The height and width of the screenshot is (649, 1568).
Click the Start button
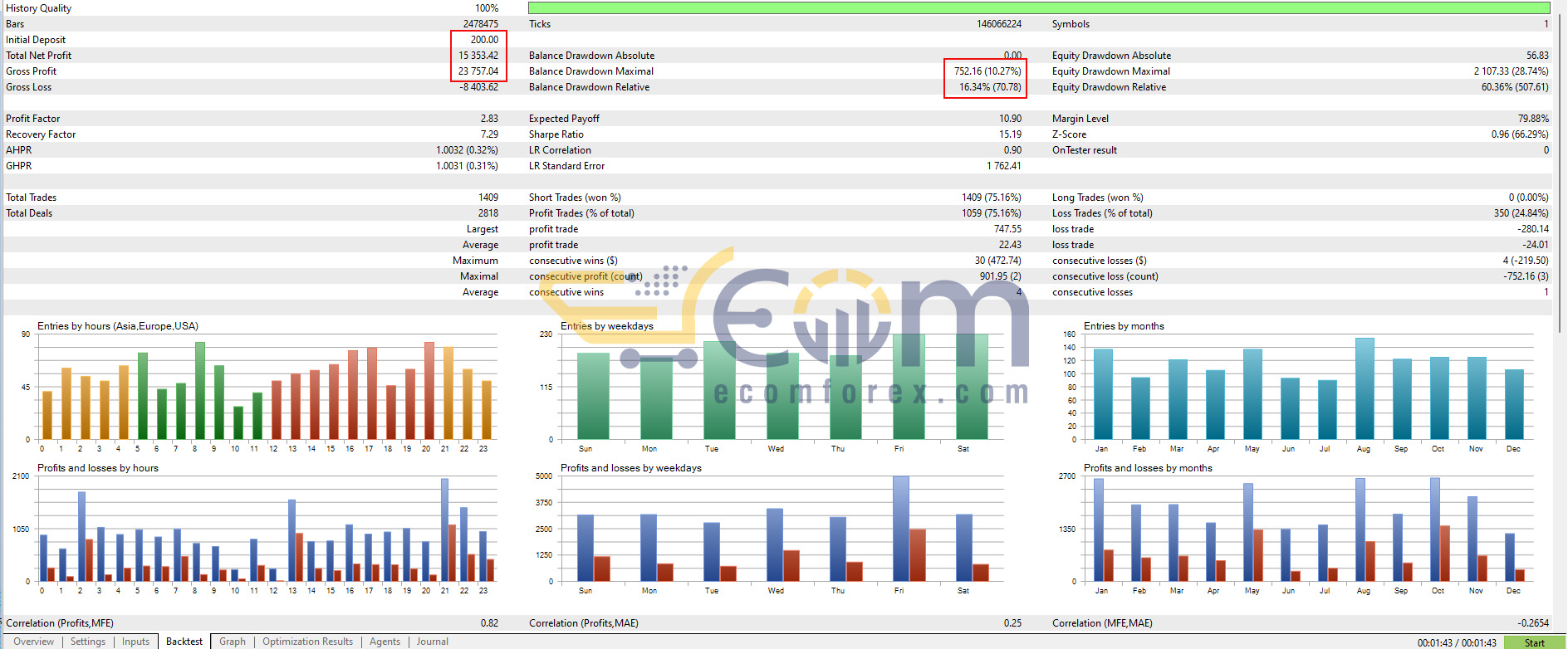pyautogui.click(x=1534, y=642)
